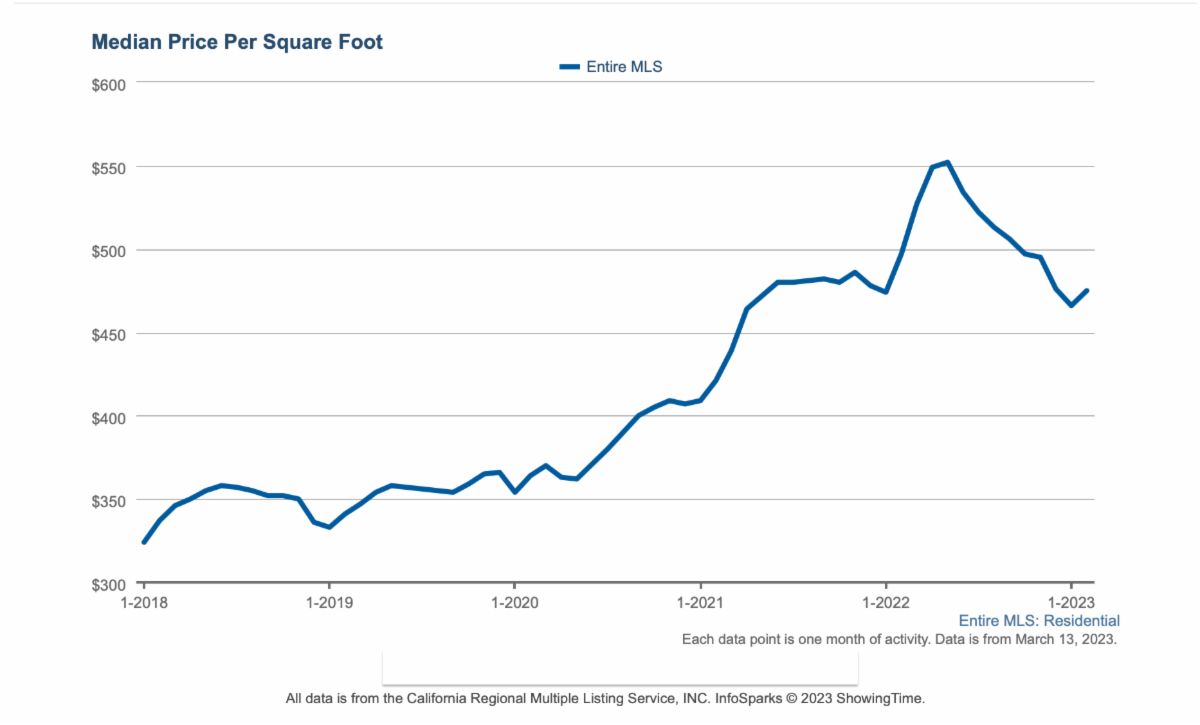Select the peak data point near $550

pos(947,162)
